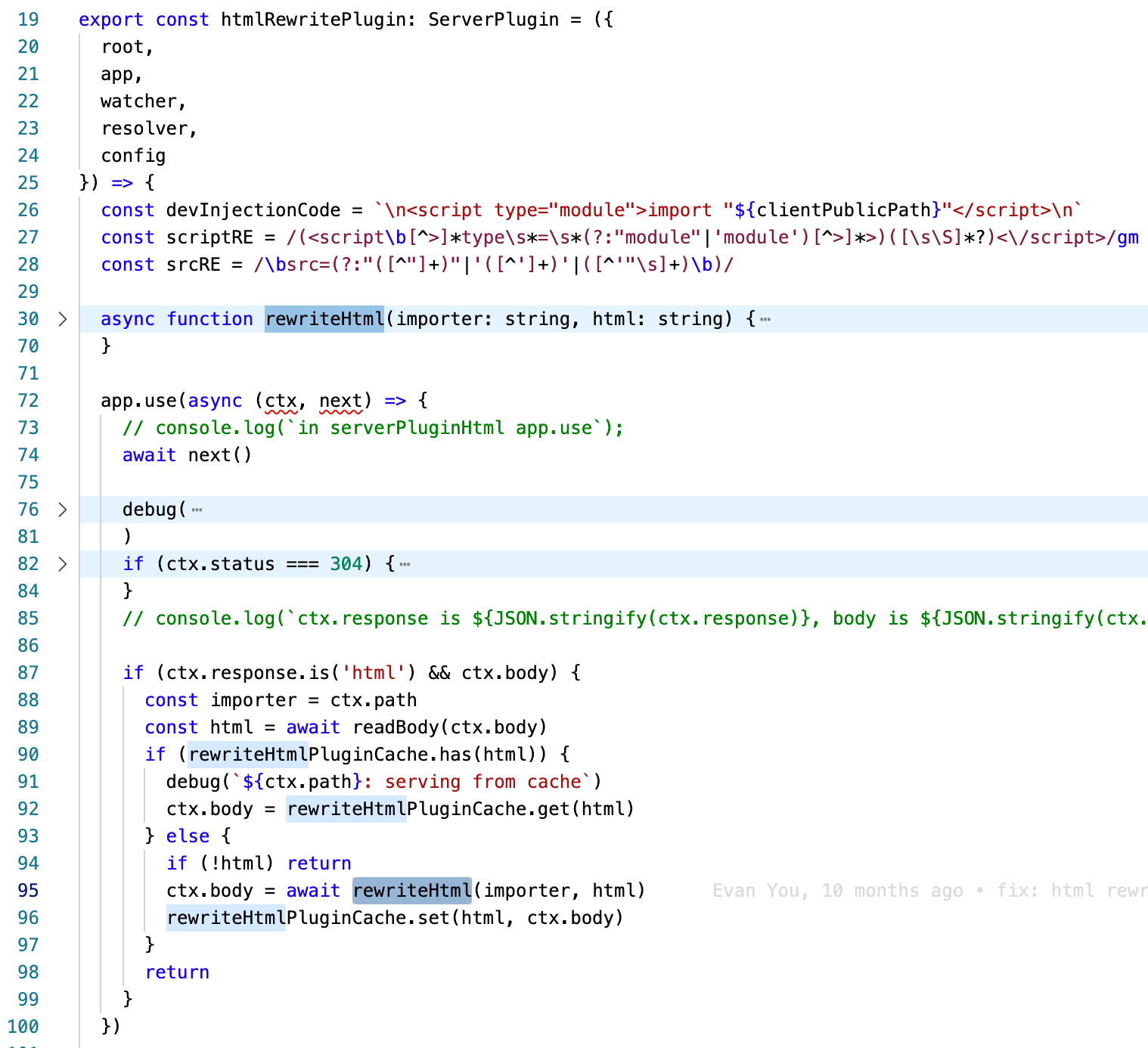Click 'root,' parameter on line 20
The image size is (1148, 1048).
click(128, 47)
